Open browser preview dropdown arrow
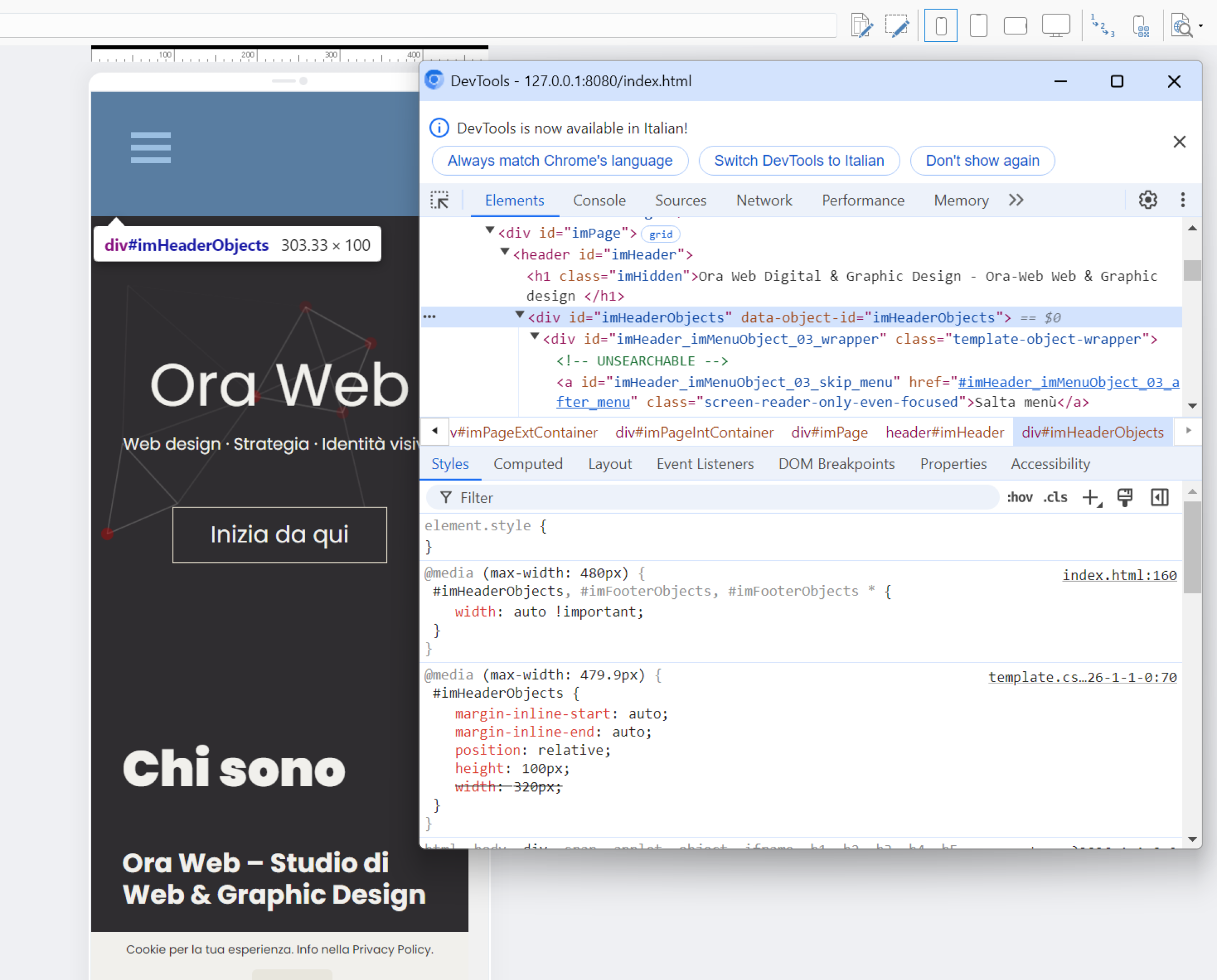Screen dimensions: 1217x980 point(1200,26)
